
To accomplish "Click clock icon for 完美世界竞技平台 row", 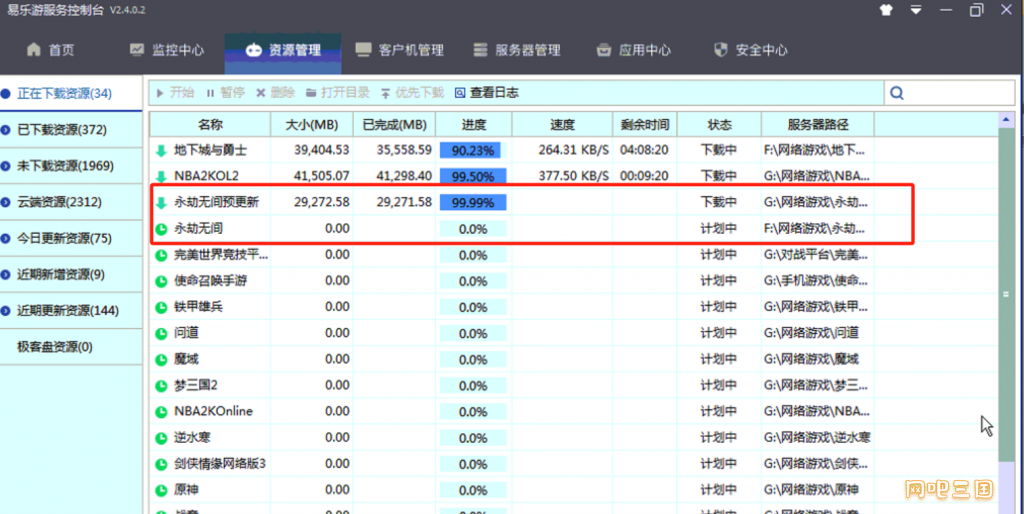I will click(161, 255).
